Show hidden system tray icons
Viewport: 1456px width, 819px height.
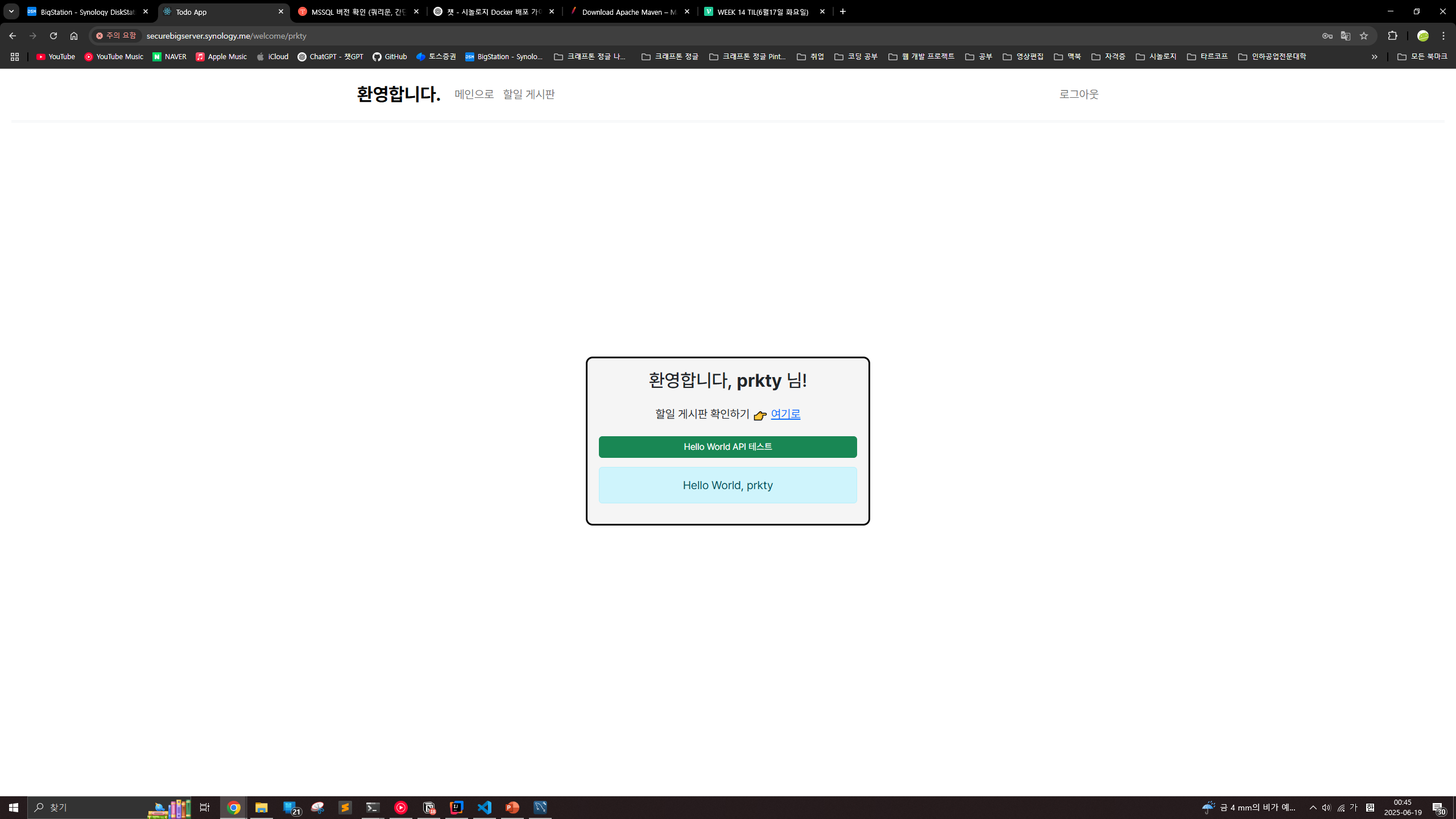click(1313, 808)
